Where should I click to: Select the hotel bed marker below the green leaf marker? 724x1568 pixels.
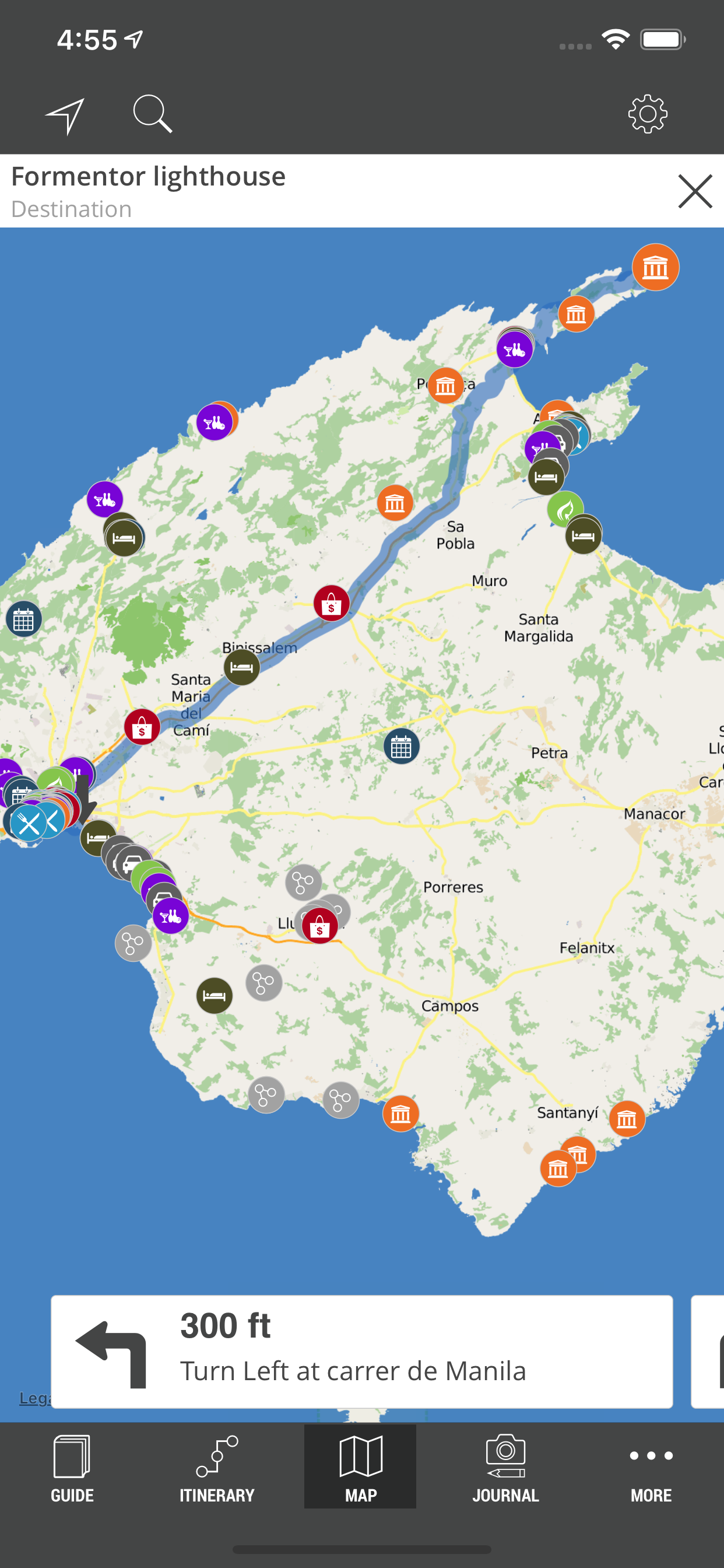click(x=584, y=535)
